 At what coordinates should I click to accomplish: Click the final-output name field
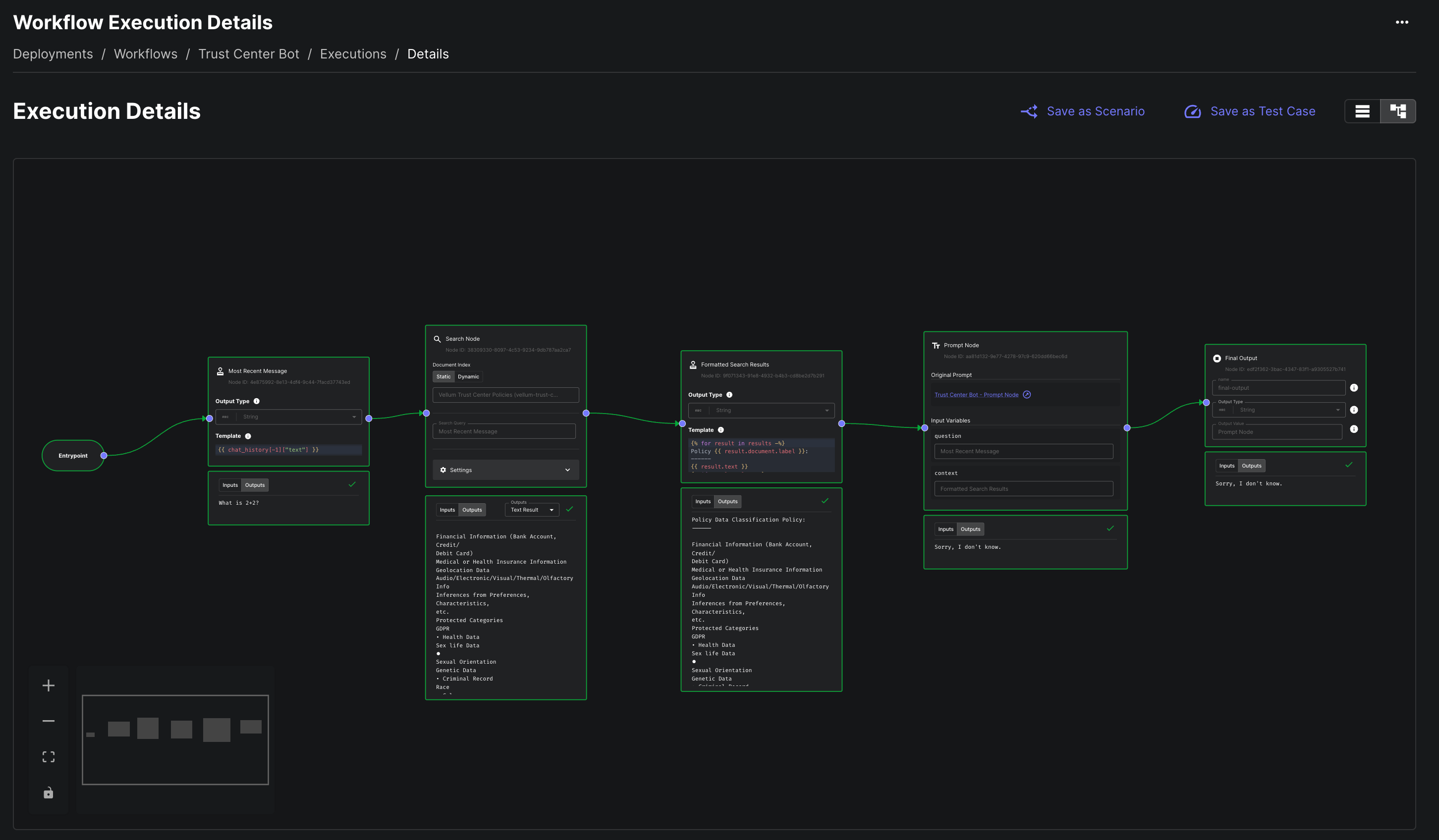tap(1278, 387)
